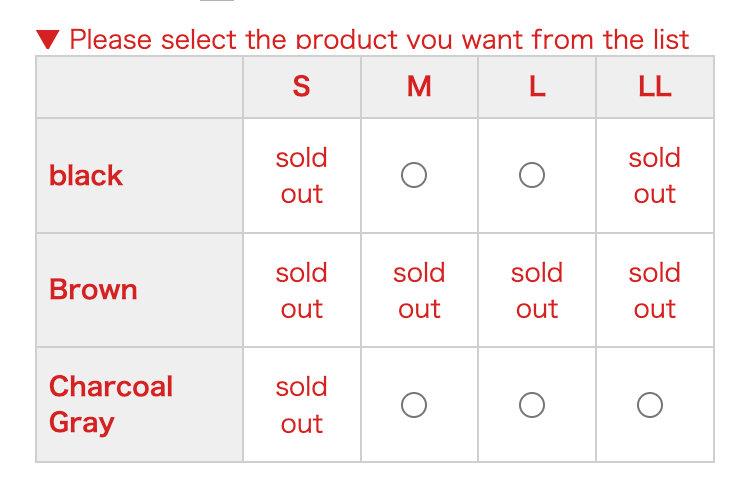Screen dimensions: 754x482
Task: Choose Charcoal Gray in size L
Action: pos(532,405)
